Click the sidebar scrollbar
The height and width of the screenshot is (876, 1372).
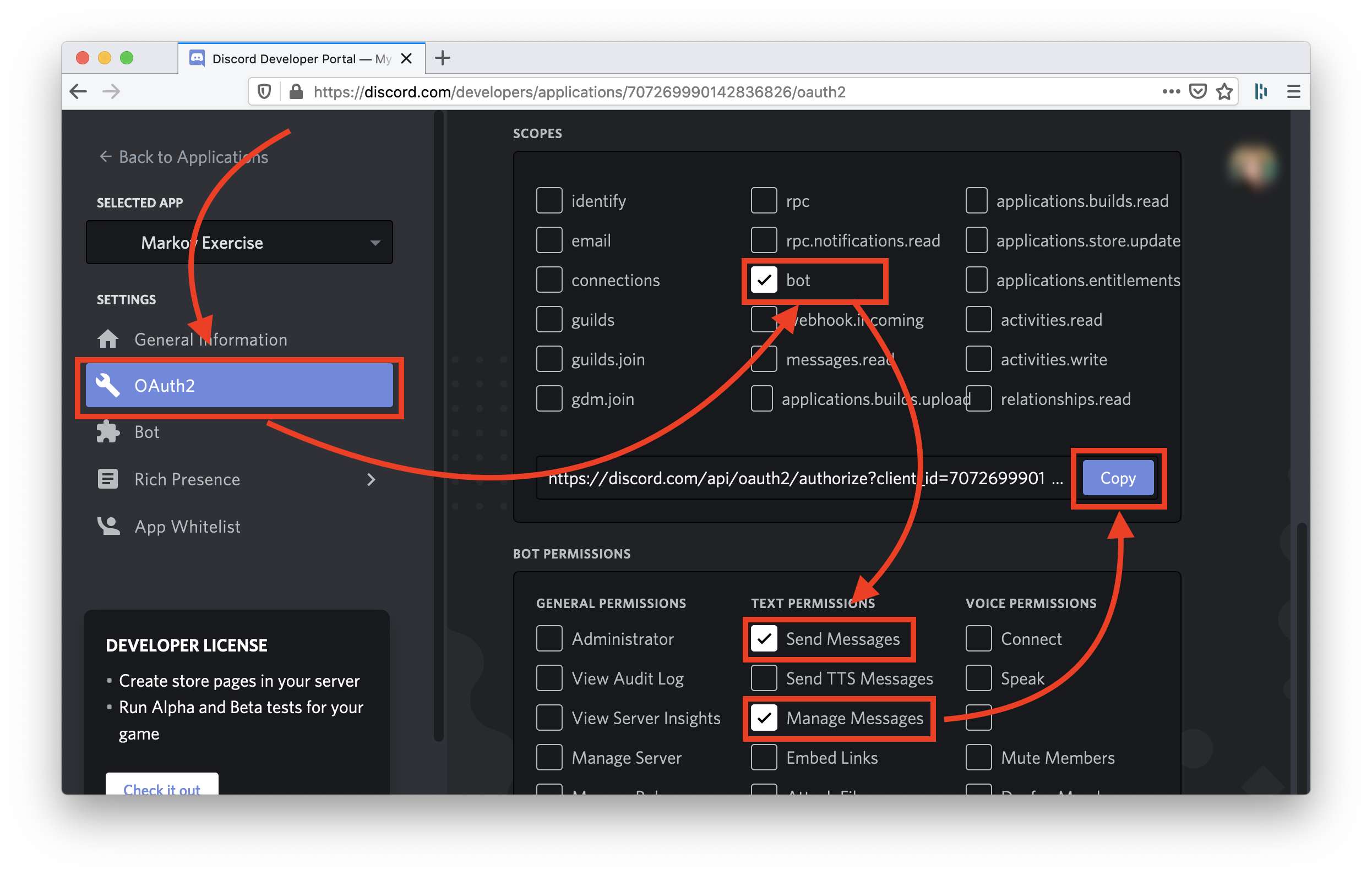pos(438,426)
